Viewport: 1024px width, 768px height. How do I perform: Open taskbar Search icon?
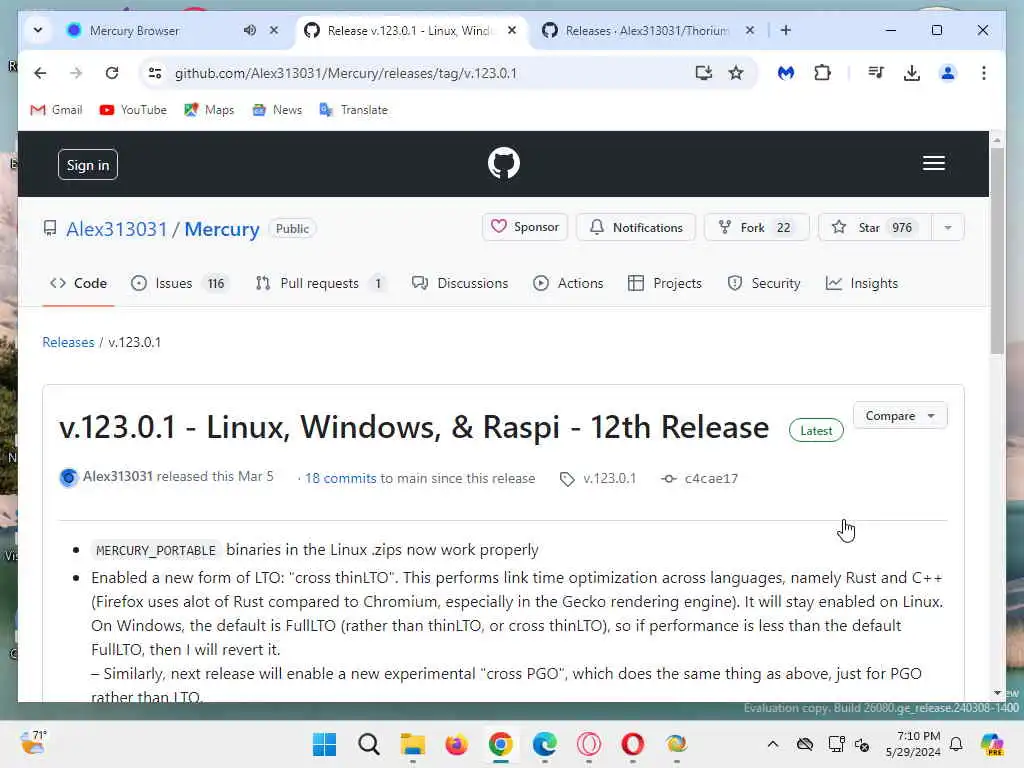[x=368, y=744]
